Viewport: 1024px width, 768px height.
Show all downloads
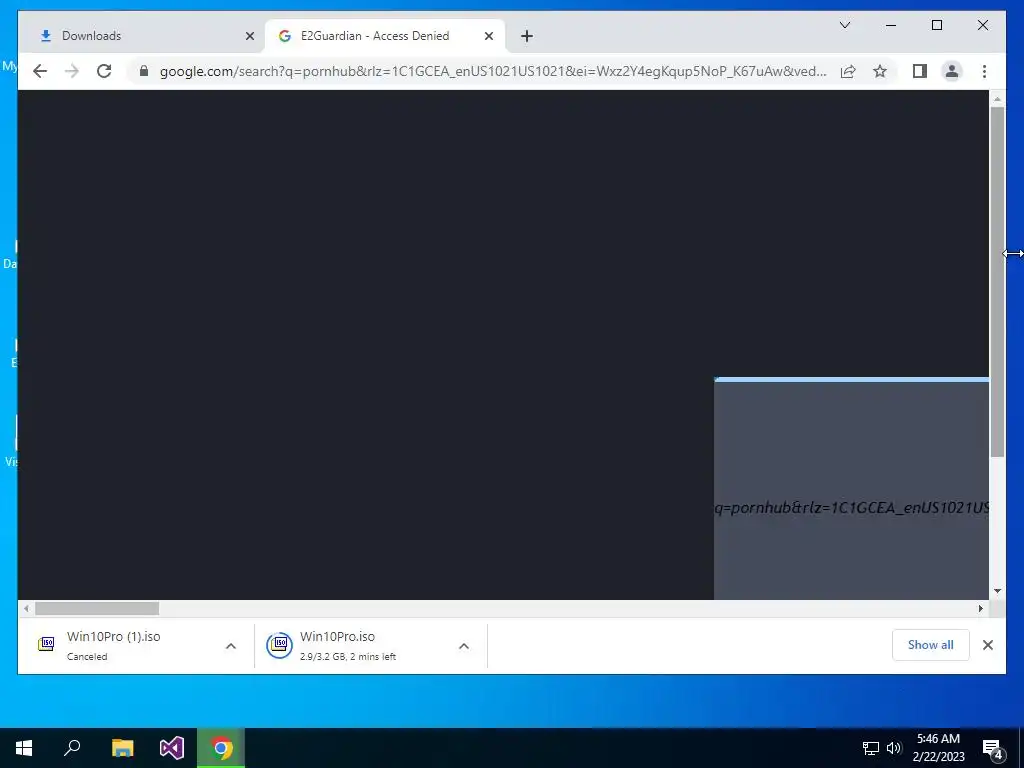(930, 645)
